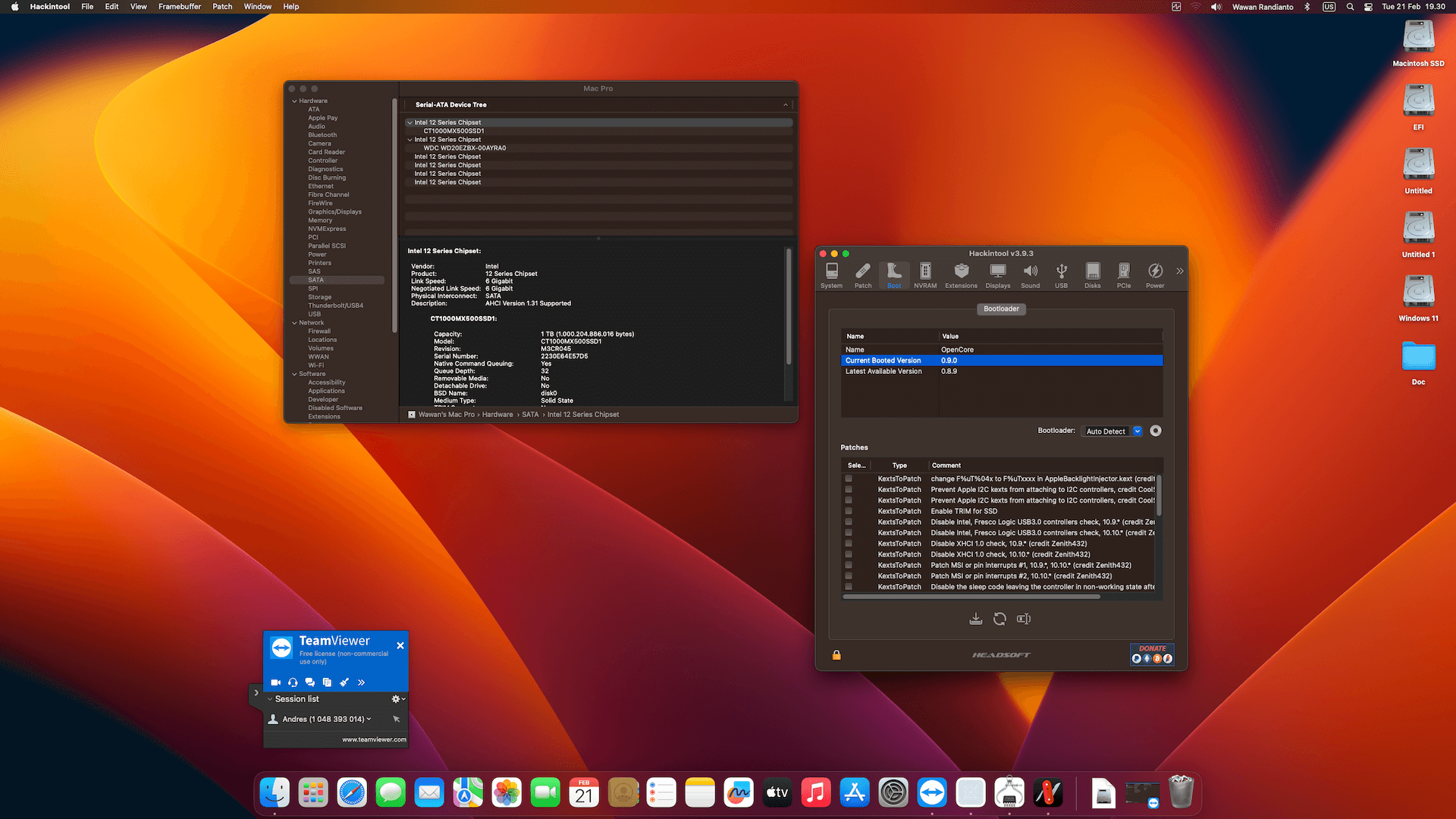The image size is (1456, 819).
Task: Open the Windows 11 drive on the desktop
Action: 1418,298
